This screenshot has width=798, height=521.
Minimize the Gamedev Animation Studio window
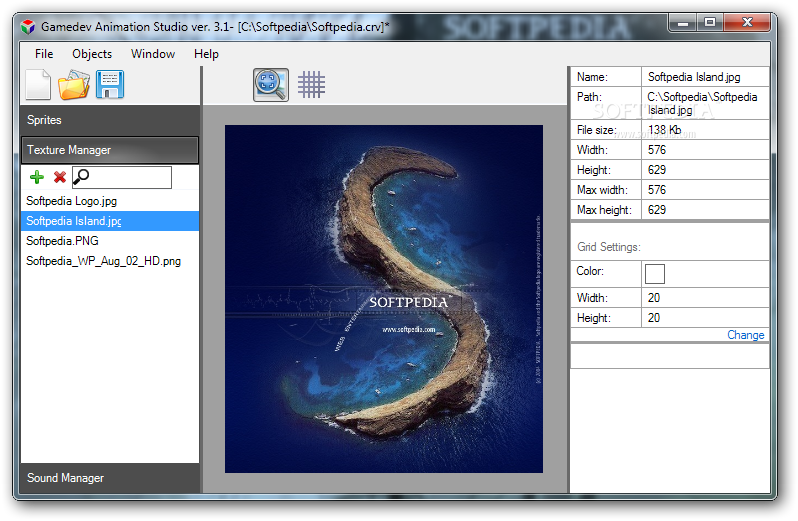point(682,23)
